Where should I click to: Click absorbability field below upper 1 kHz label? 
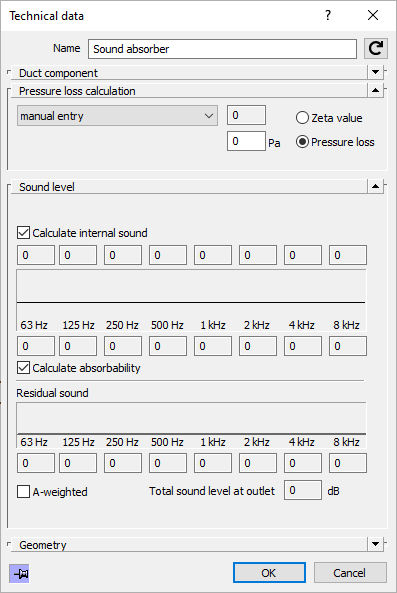[x=213, y=346]
